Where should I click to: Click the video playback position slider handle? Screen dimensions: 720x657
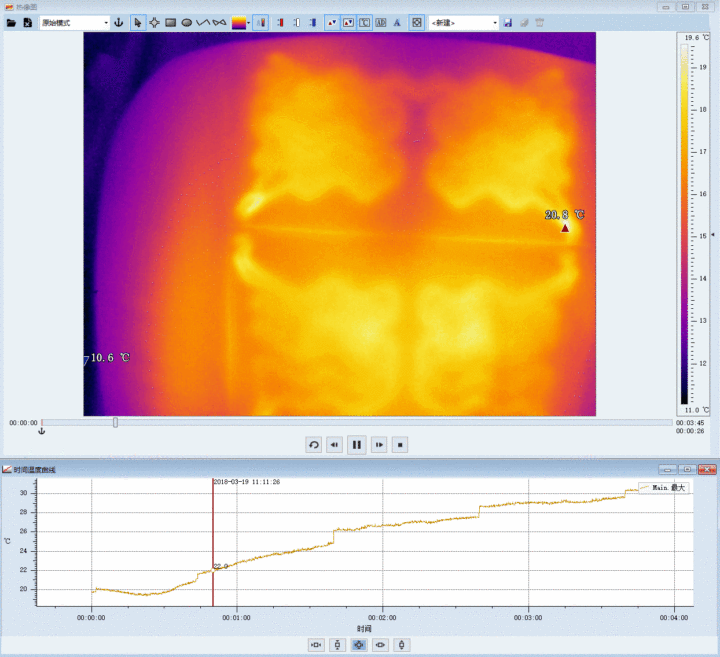(x=115, y=422)
